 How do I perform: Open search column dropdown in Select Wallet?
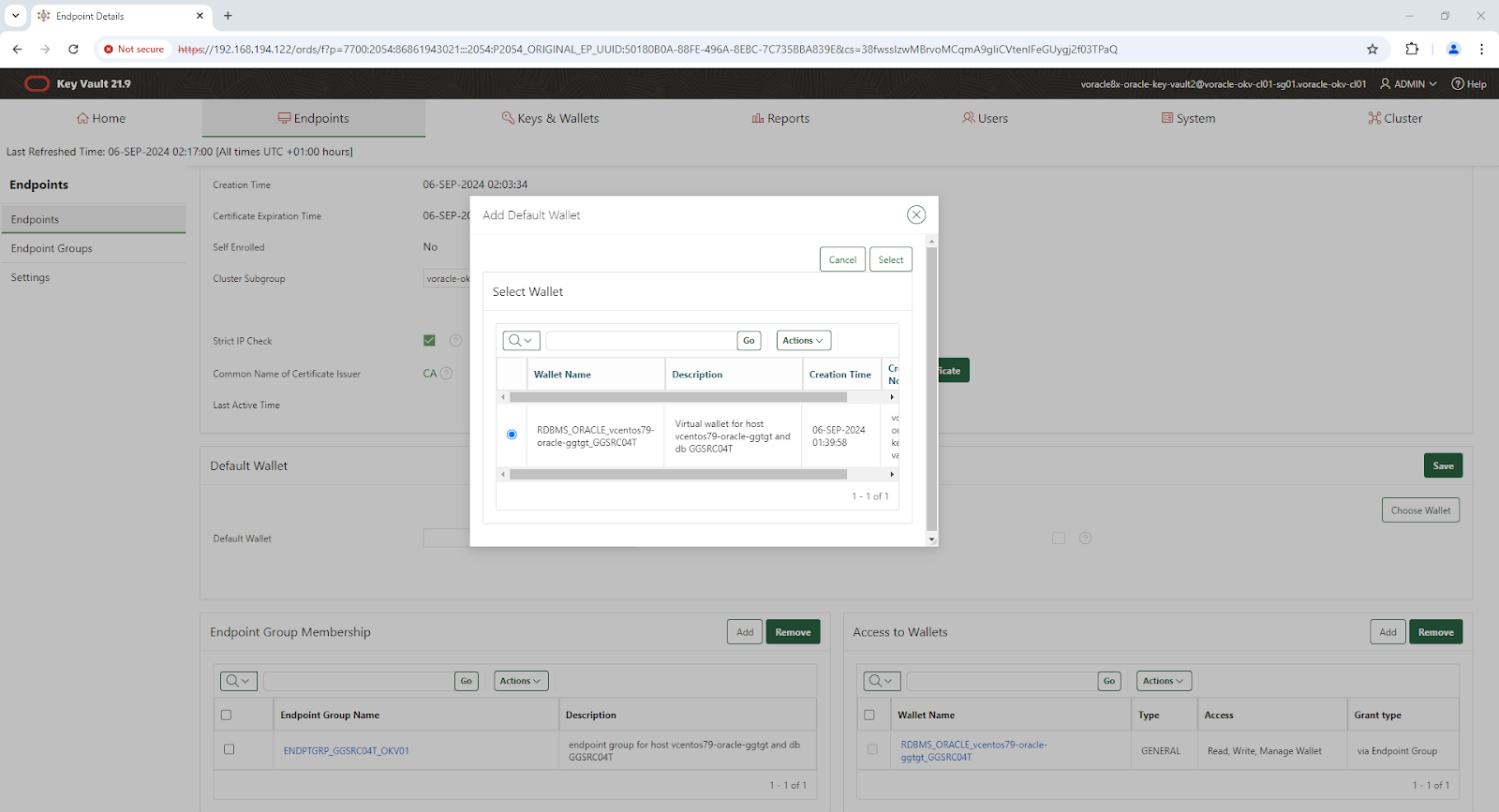pyautogui.click(x=522, y=340)
